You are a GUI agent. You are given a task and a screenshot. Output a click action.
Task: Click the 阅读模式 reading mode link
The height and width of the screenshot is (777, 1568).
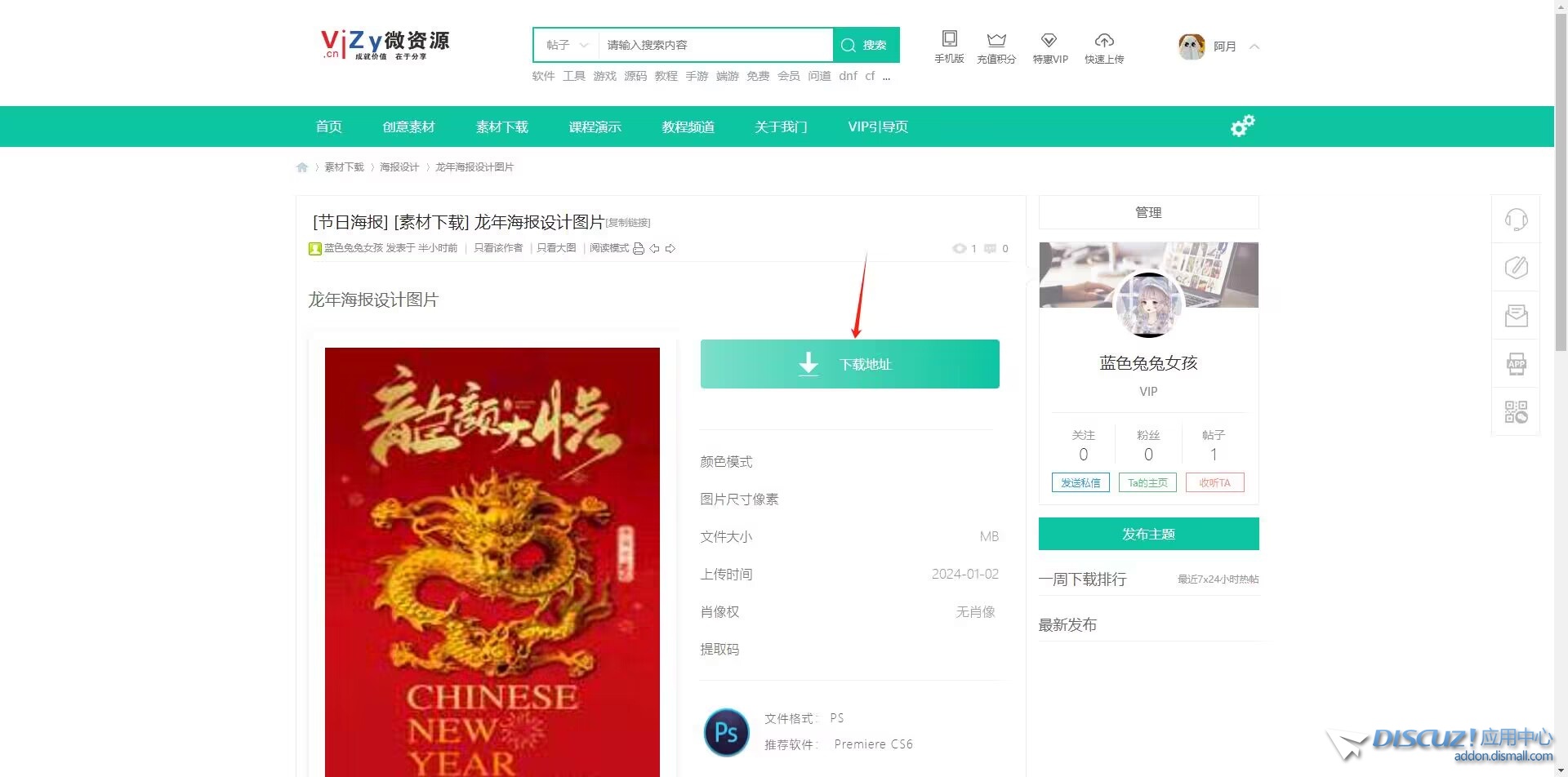pyautogui.click(x=609, y=248)
